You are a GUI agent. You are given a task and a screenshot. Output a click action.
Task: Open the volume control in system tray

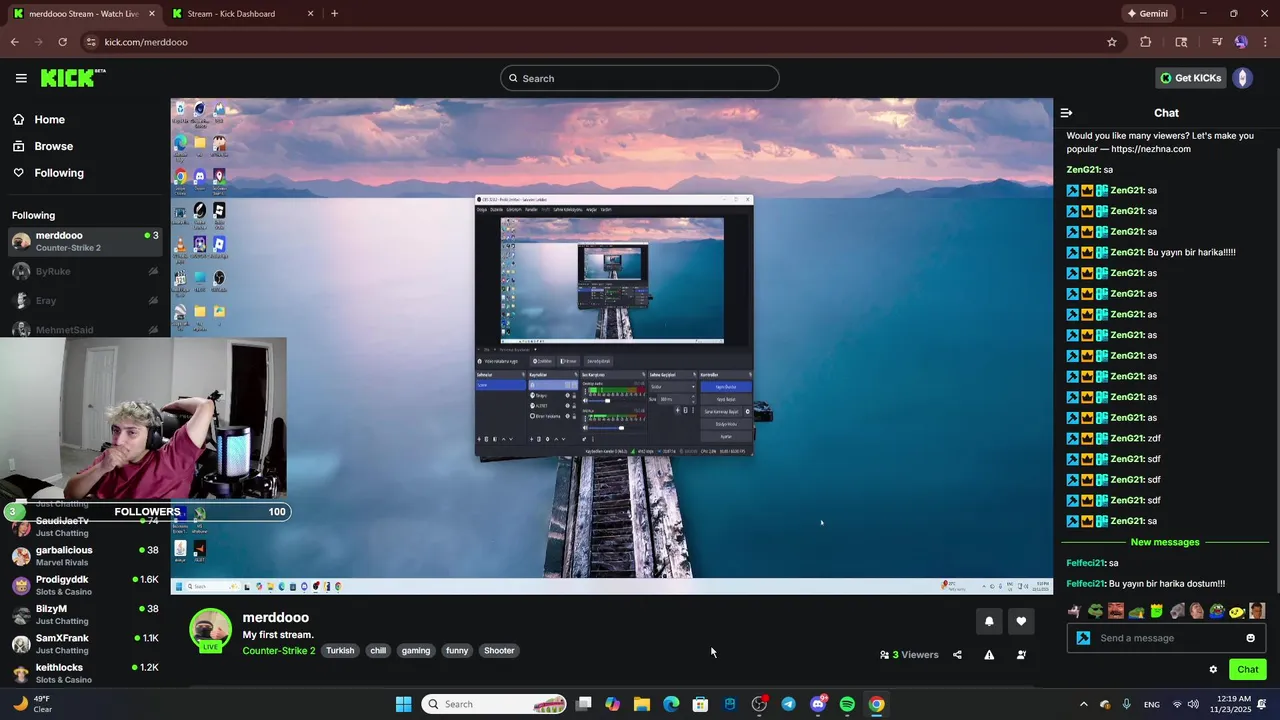pos(1194,704)
